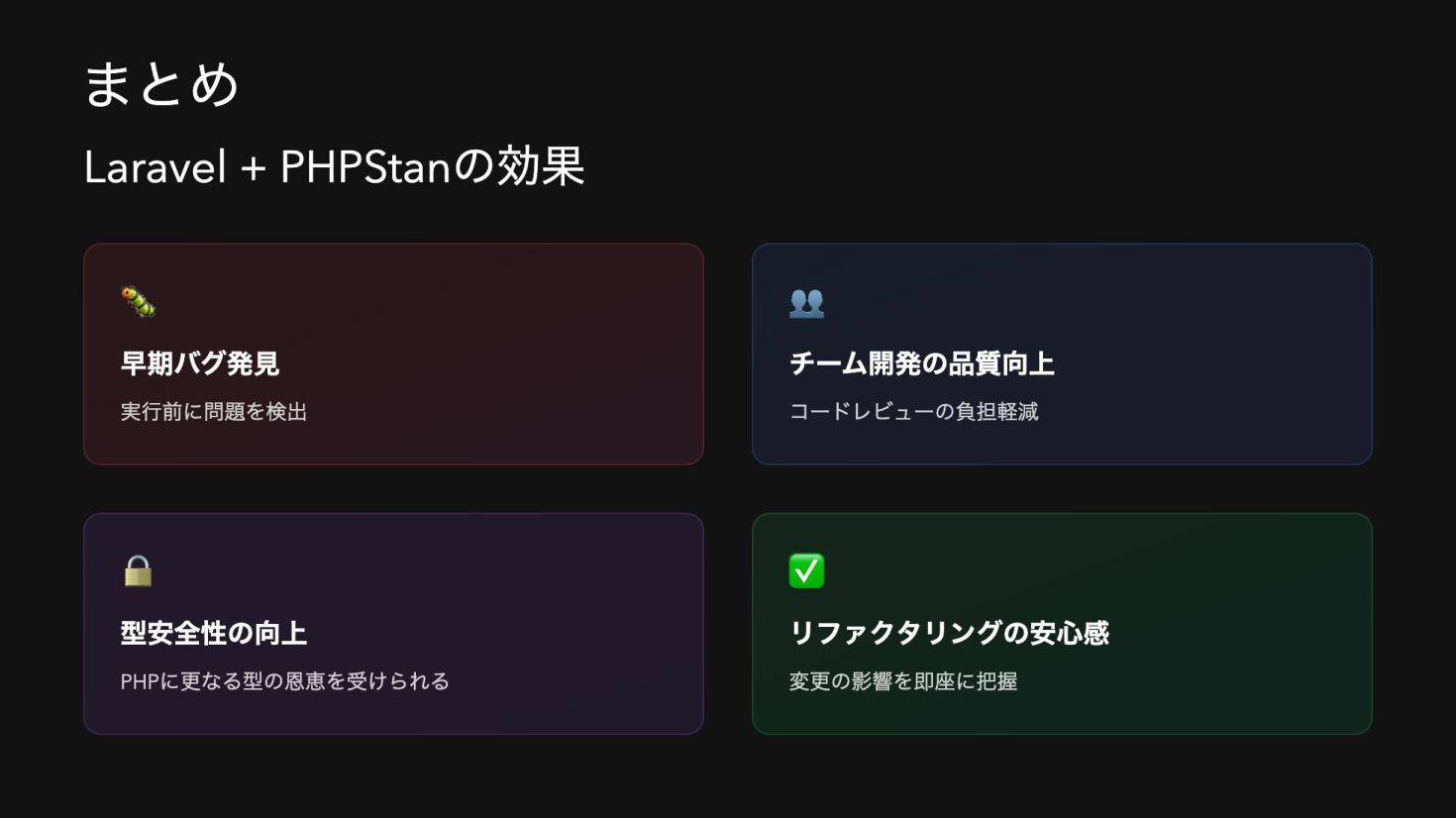Click the まとめ slide title
The width and height of the screenshot is (1456, 818).
161,84
